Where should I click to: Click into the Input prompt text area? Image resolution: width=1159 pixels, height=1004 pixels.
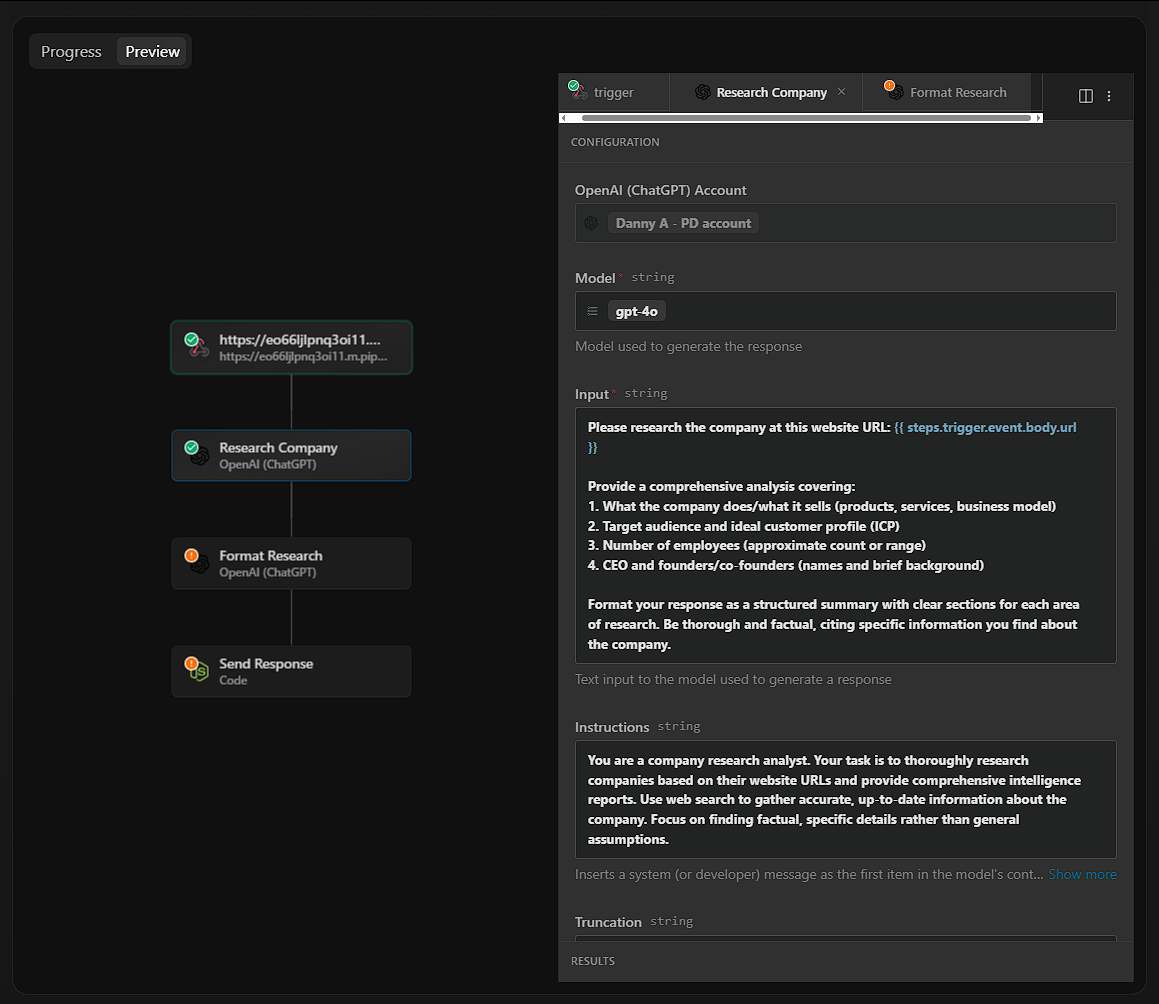(x=846, y=535)
